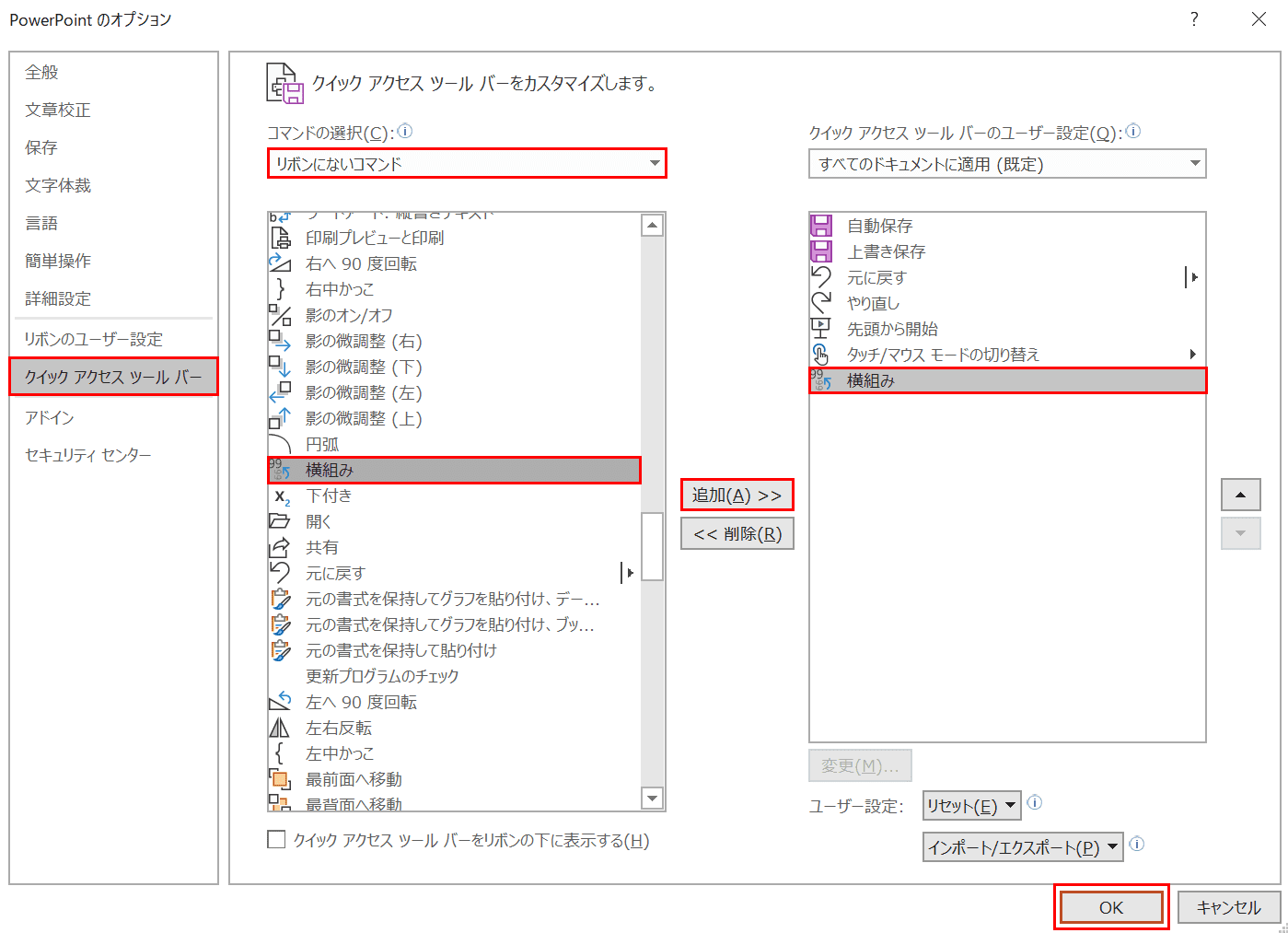Move selected item up with arrow button
Image resolution: width=1288 pixels, height=933 pixels.
tap(1240, 496)
